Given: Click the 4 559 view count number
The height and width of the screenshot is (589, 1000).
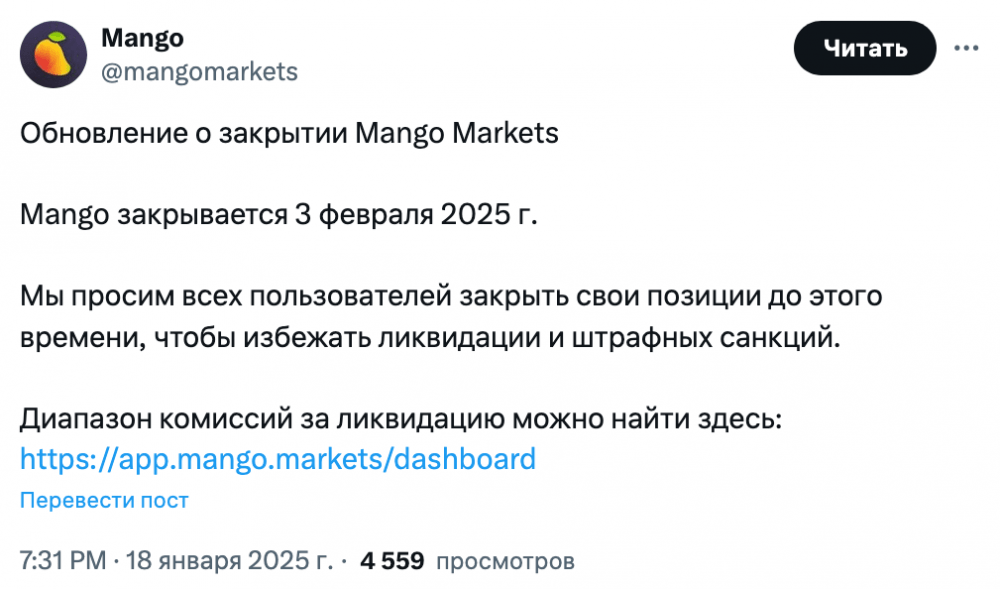Looking at the screenshot, I should [x=392, y=560].
